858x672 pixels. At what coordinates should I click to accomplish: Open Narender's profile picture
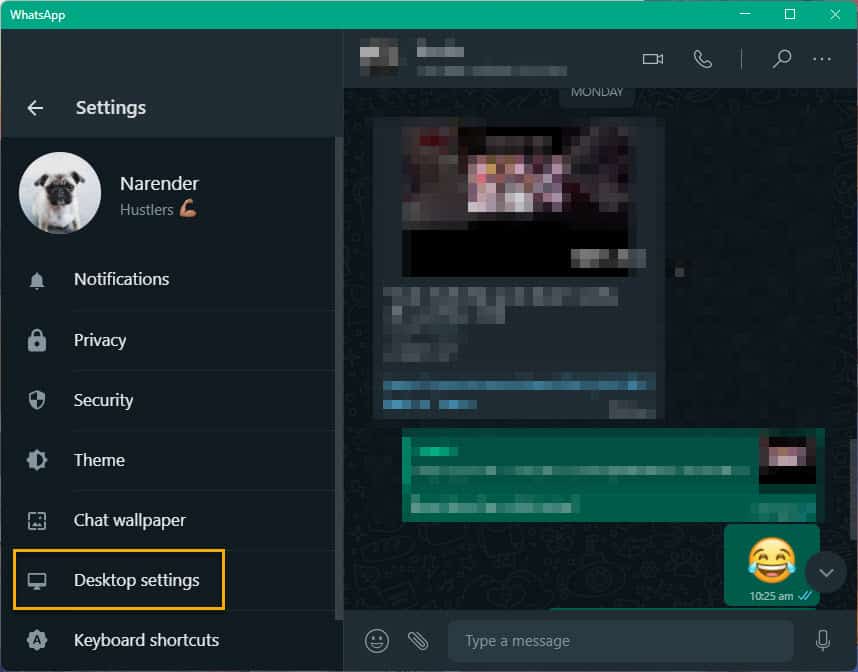60,193
